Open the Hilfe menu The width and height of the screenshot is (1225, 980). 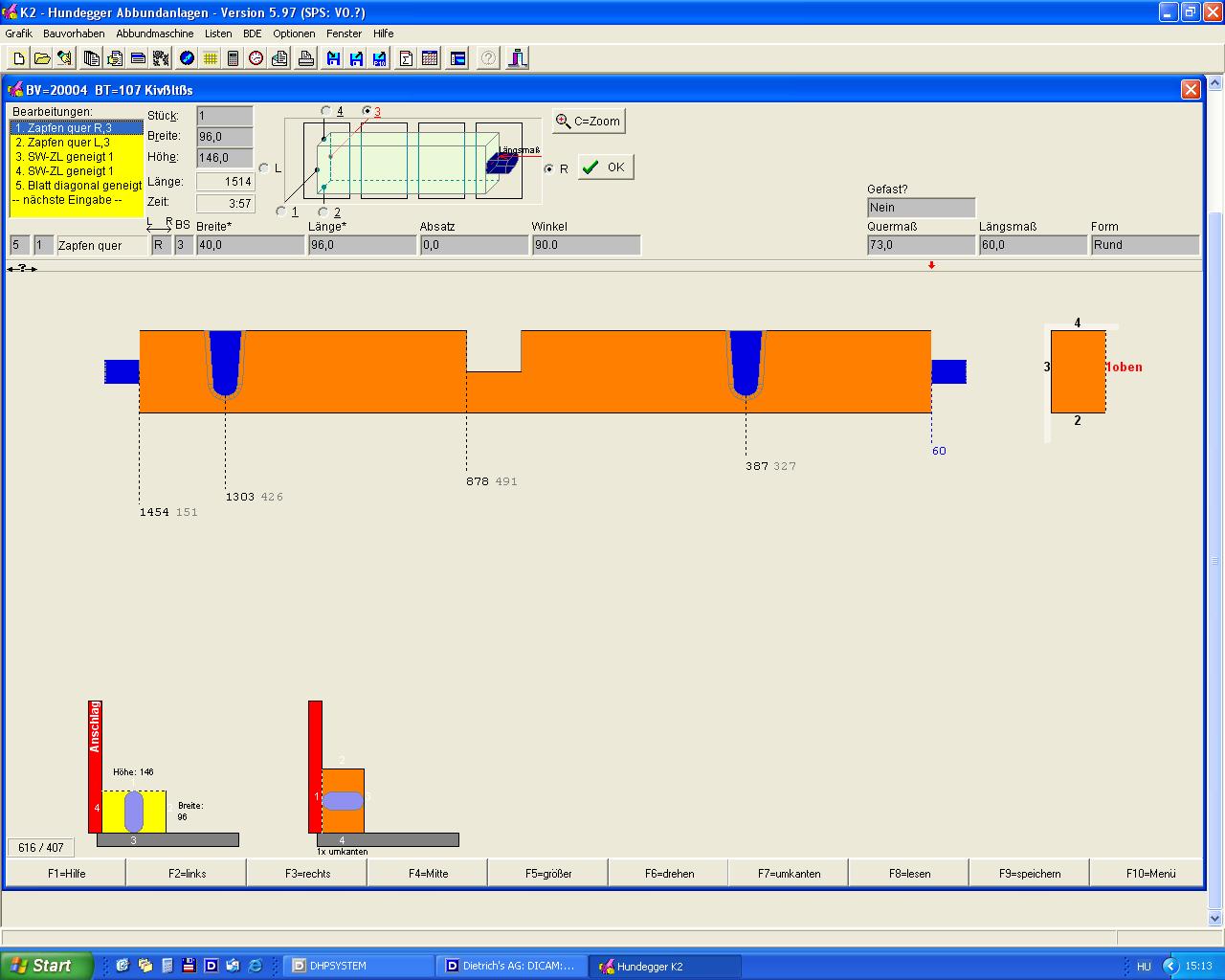384,33
